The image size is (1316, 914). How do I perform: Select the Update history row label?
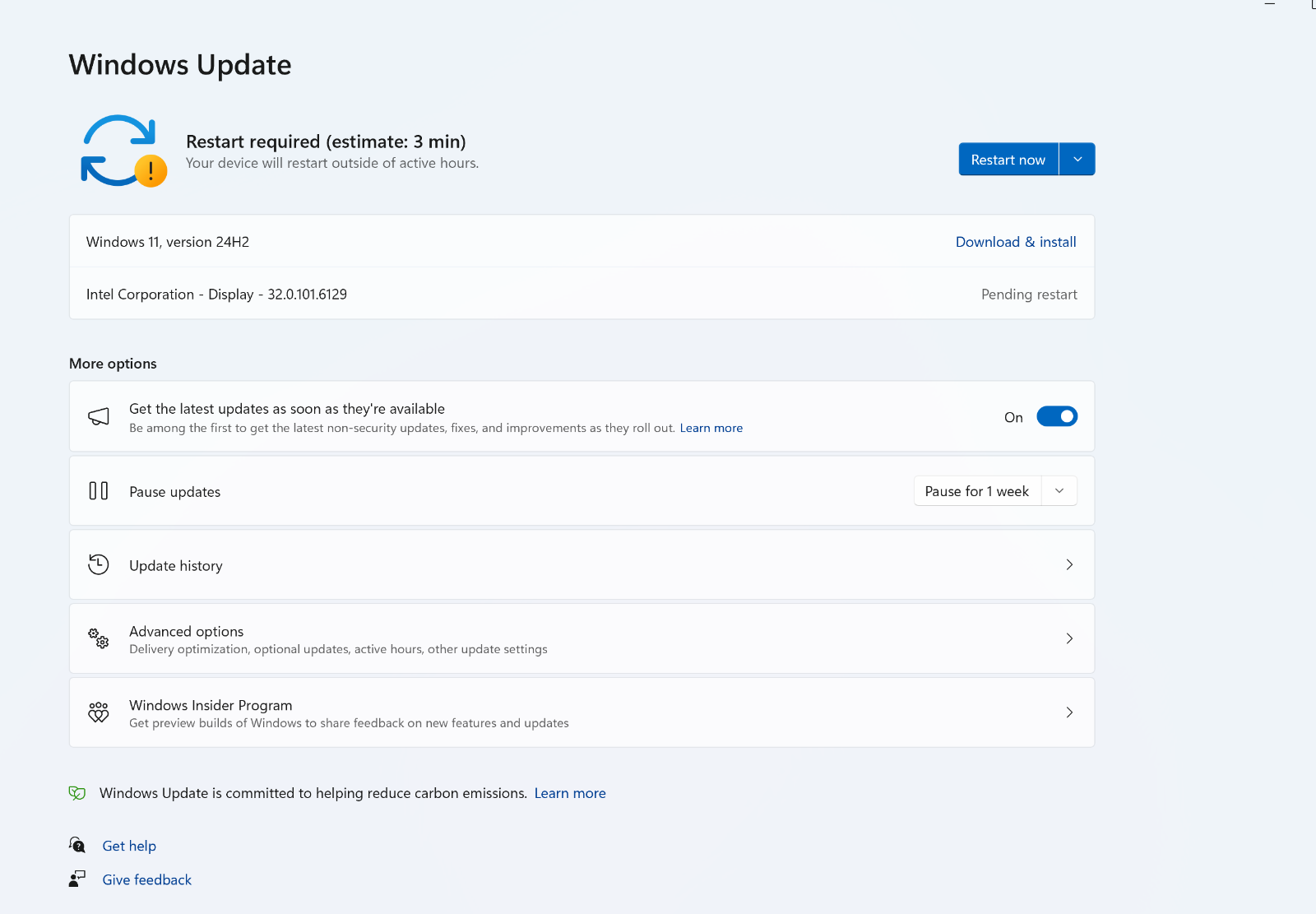tap(176, 566)
